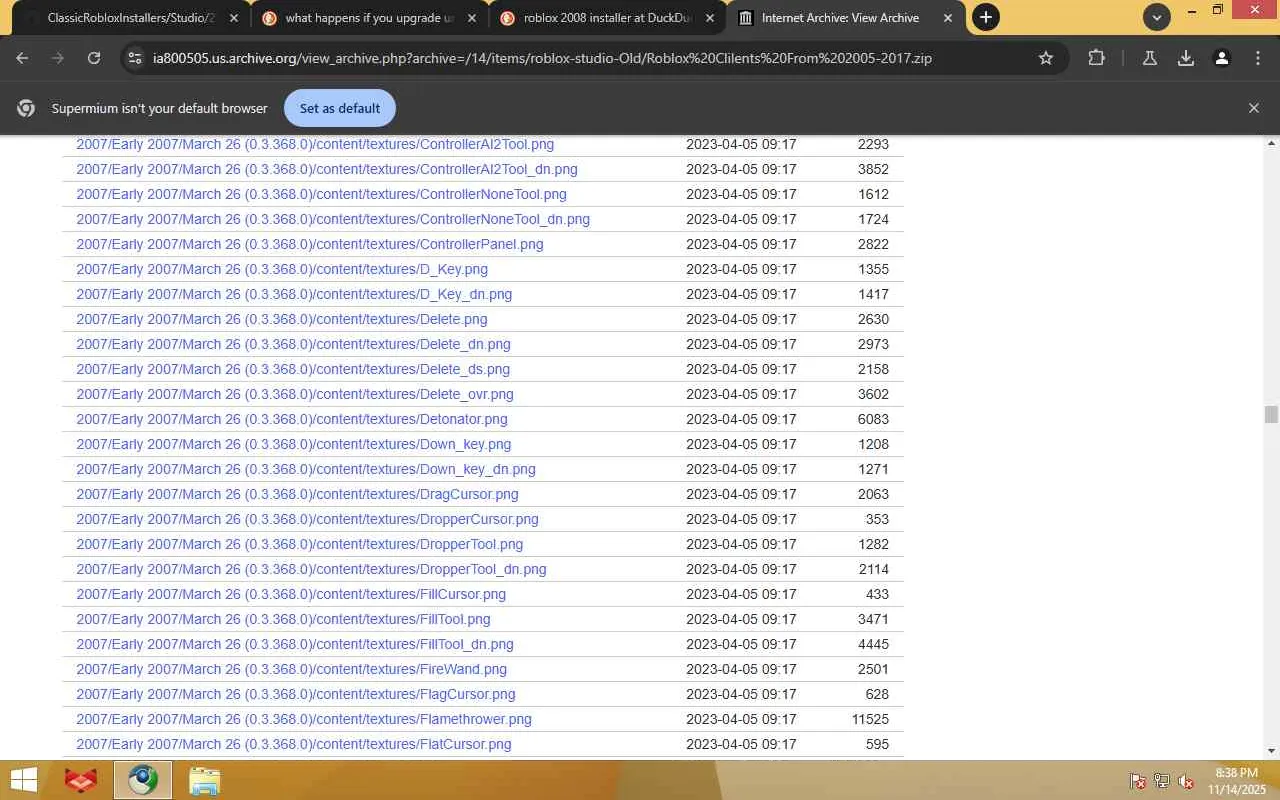
Task: Open the ControllerPanel.png file link
Action: pos(310,244)
